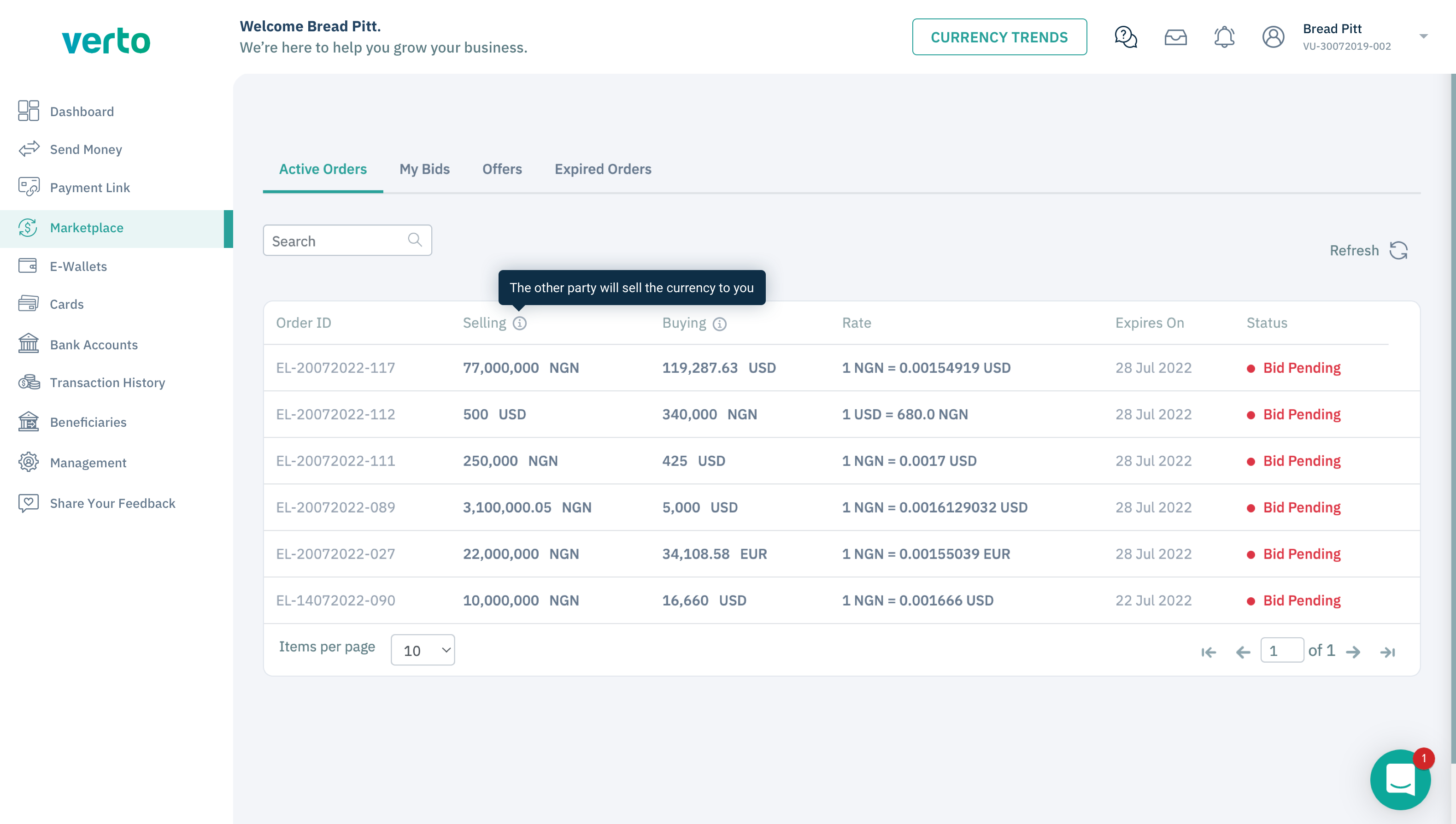Go to the last page arrow
The image size is (1456, 824).
pyautogui.click(x=1387, y=652)
